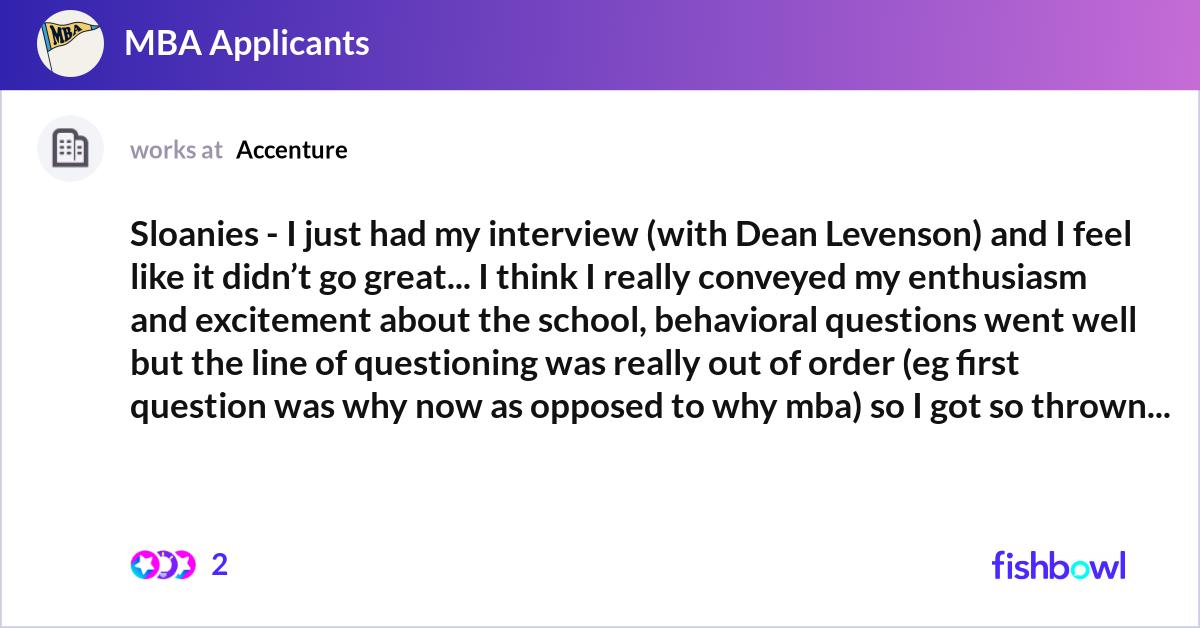Open the office building avatar icon
The height and width of the screenshot is (628, 1200).
point(70,149)
